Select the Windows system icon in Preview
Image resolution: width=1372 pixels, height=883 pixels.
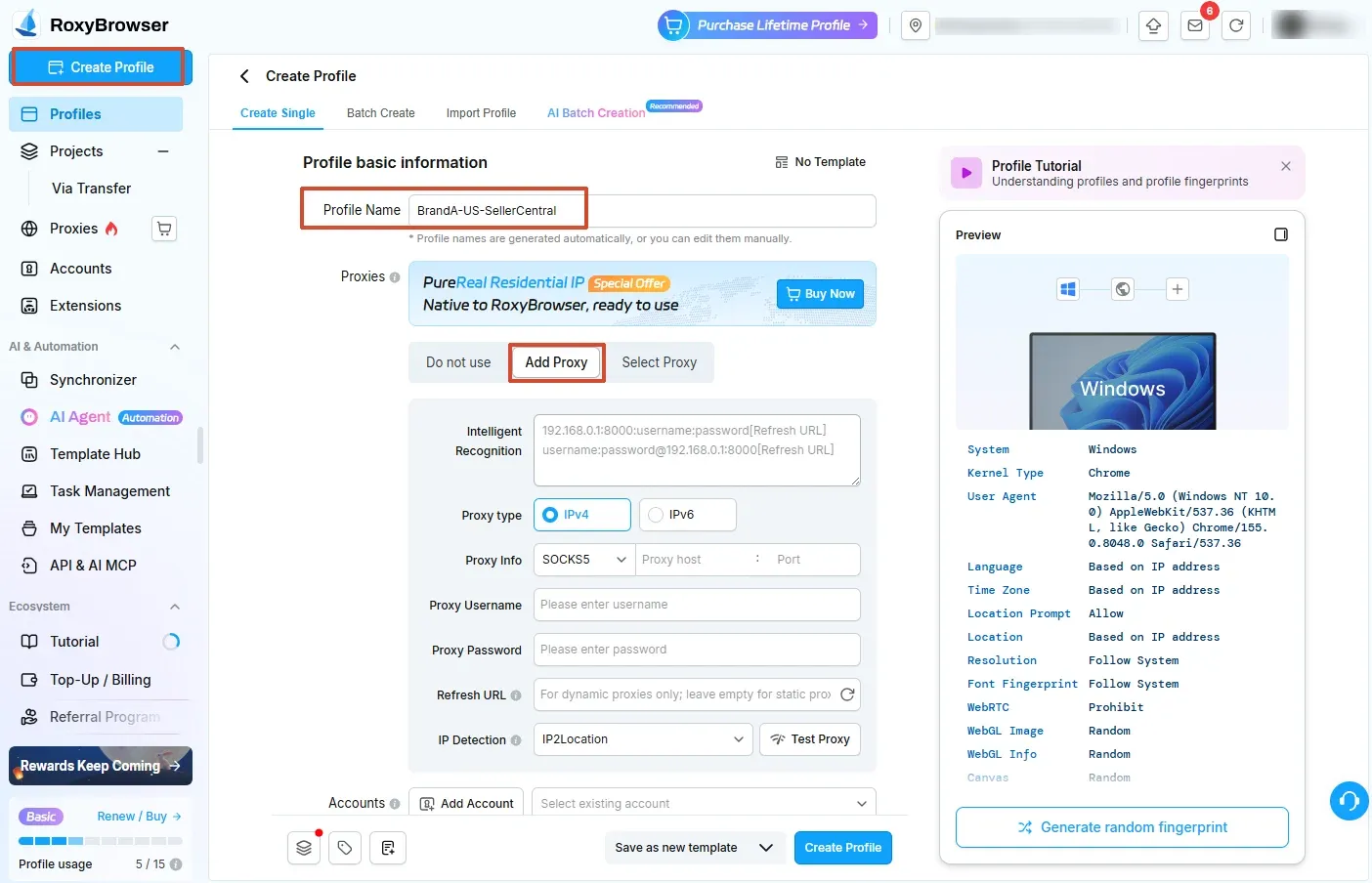coord(1068,289)
